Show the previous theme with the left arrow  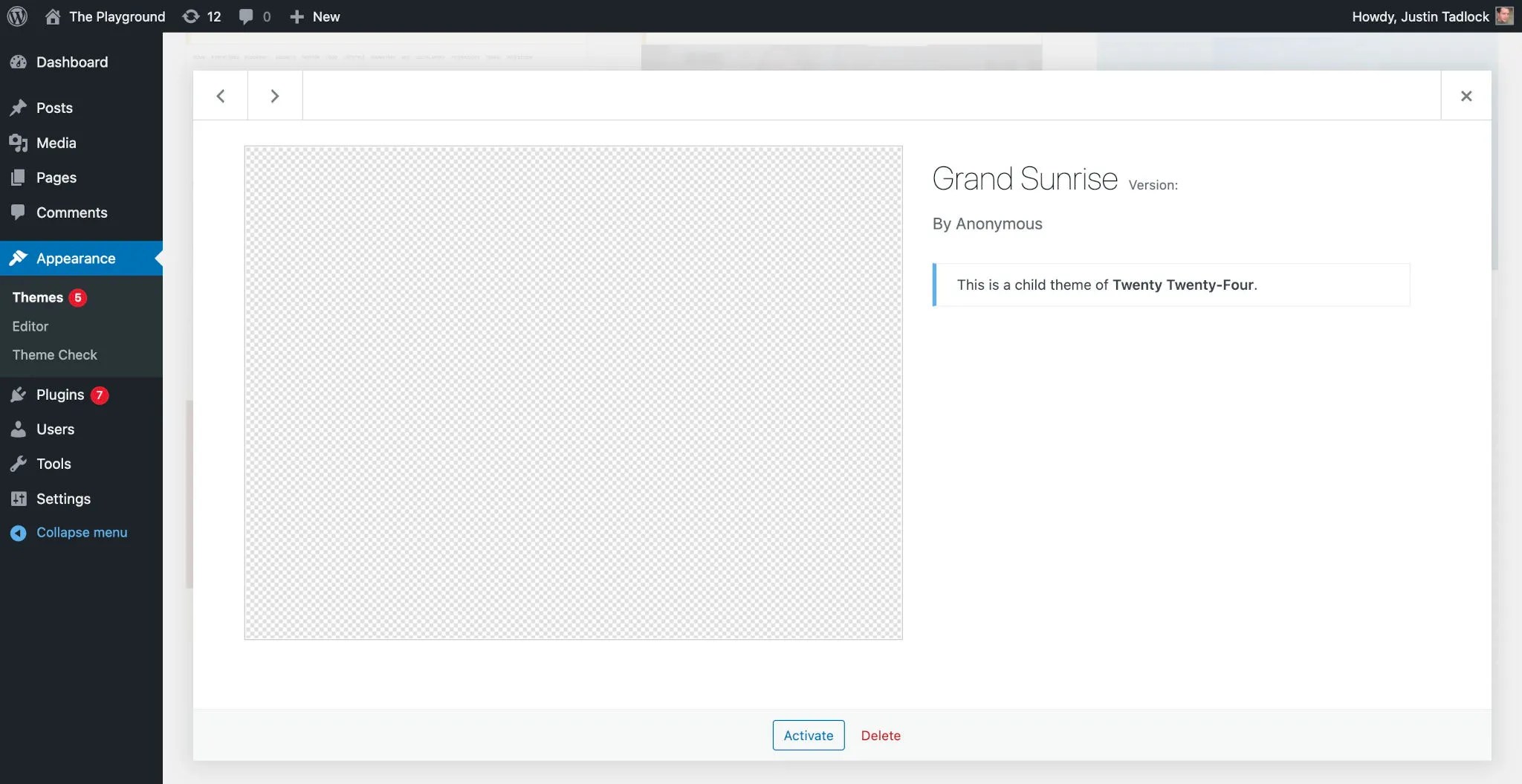point(220,95)
